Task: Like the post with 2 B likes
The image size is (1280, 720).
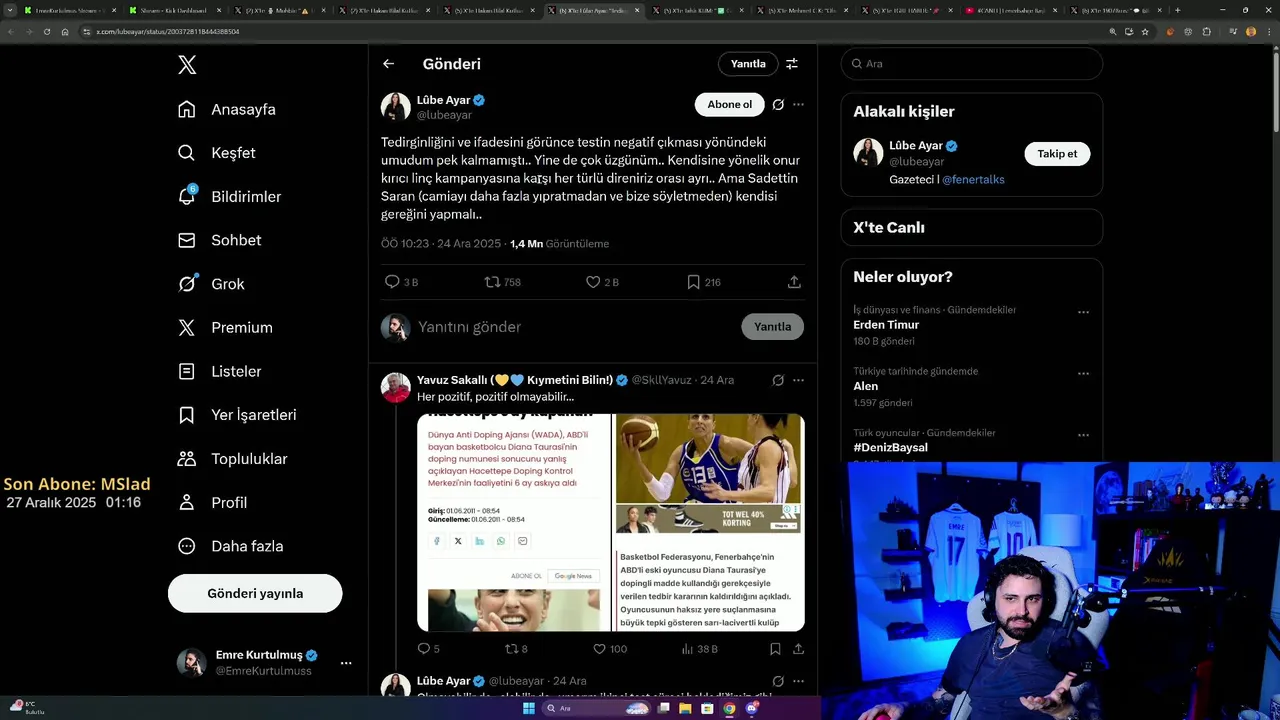Action: (x=593, y=282)
